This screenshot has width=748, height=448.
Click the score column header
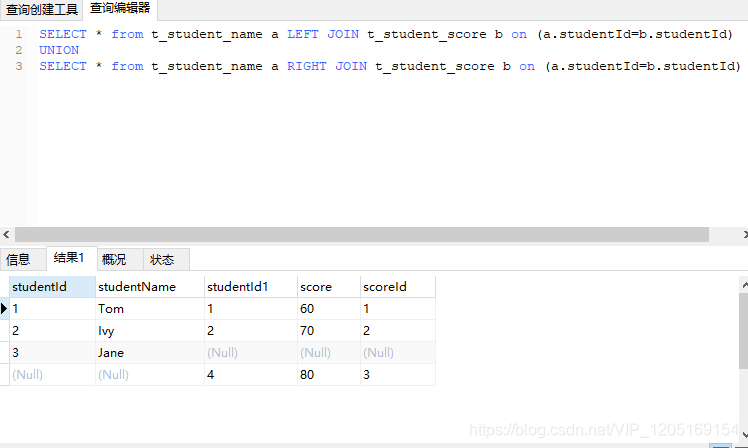[329, 287]
